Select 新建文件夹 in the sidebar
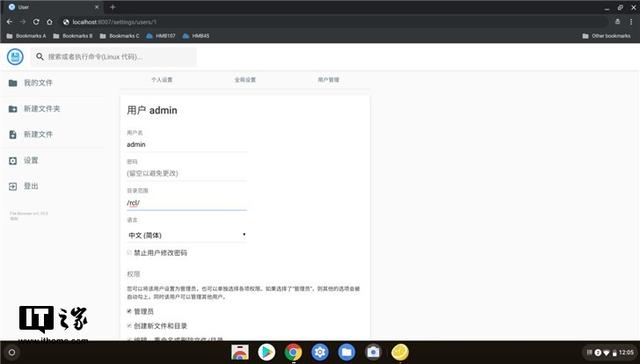The image size is (640, 364). pos(42,109)
